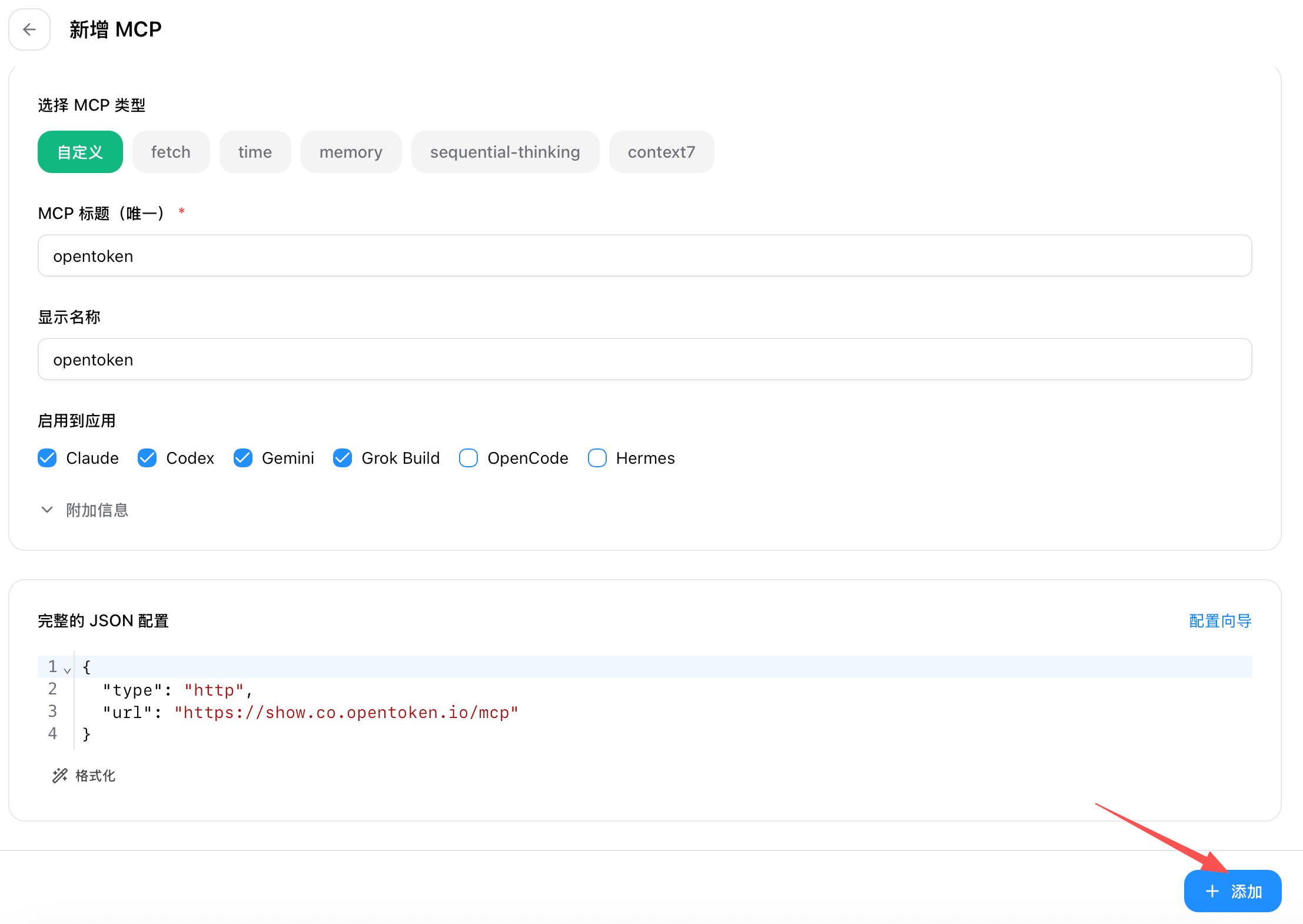Uncheck the Claude checkbox
This screenshot has width=1303, height=924.
[47, 458]
